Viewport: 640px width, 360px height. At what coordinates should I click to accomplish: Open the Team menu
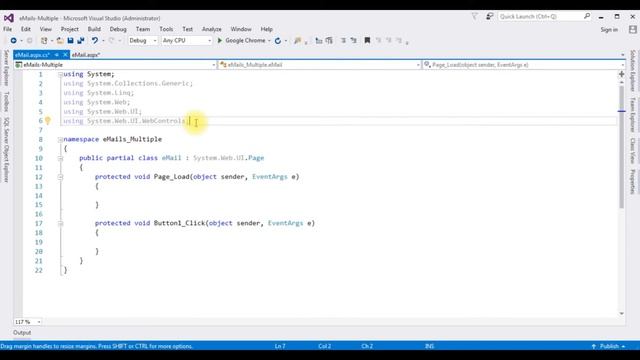click(143, 29)
